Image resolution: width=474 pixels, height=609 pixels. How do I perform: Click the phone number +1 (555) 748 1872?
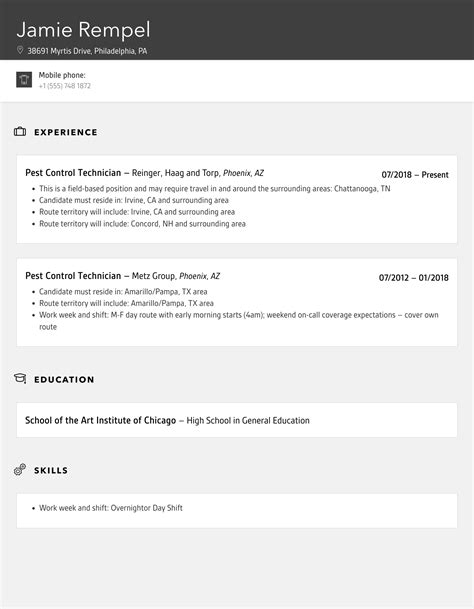coord(64,86)
